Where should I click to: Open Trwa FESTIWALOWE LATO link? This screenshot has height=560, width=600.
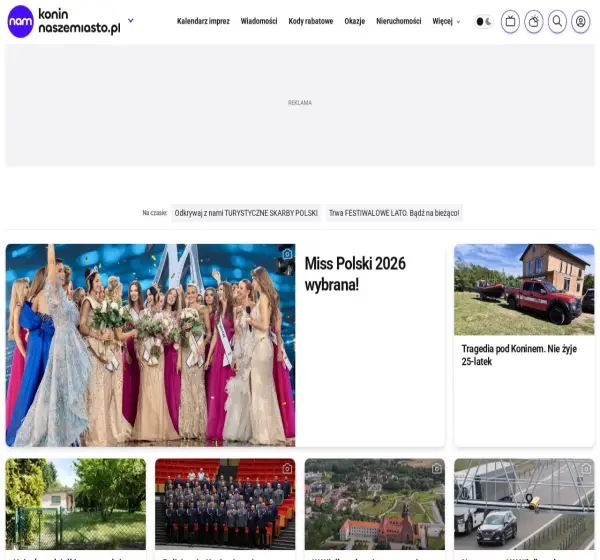point(394,213)
